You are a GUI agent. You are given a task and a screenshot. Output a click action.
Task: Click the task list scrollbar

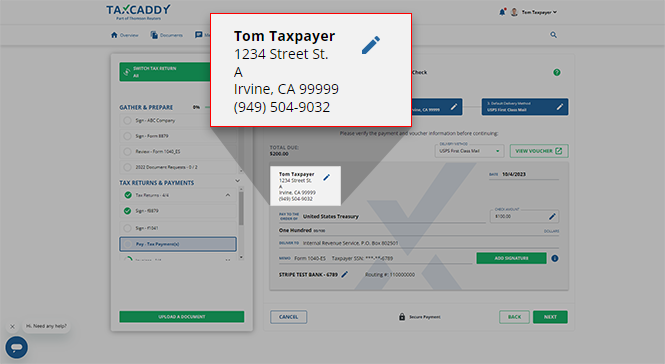(241, 208)
